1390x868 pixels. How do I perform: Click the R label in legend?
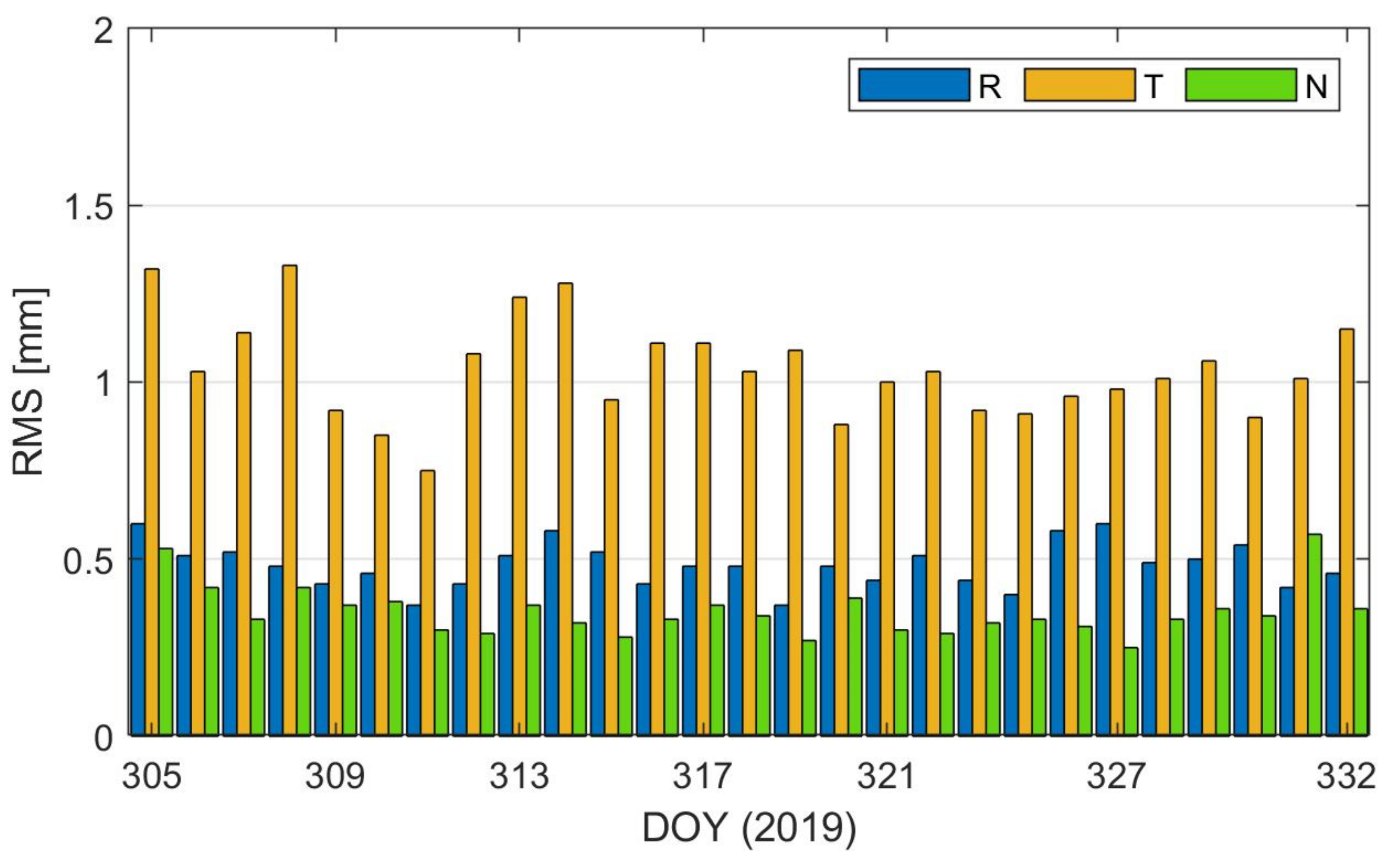coord(990,86)
